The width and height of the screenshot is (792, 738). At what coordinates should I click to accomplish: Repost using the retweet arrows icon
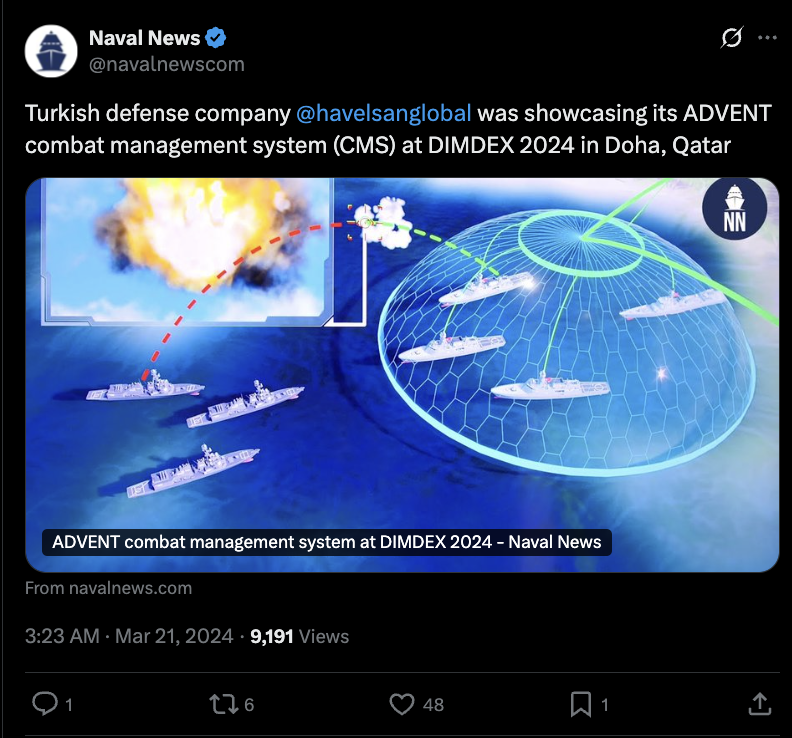point(223,704)
